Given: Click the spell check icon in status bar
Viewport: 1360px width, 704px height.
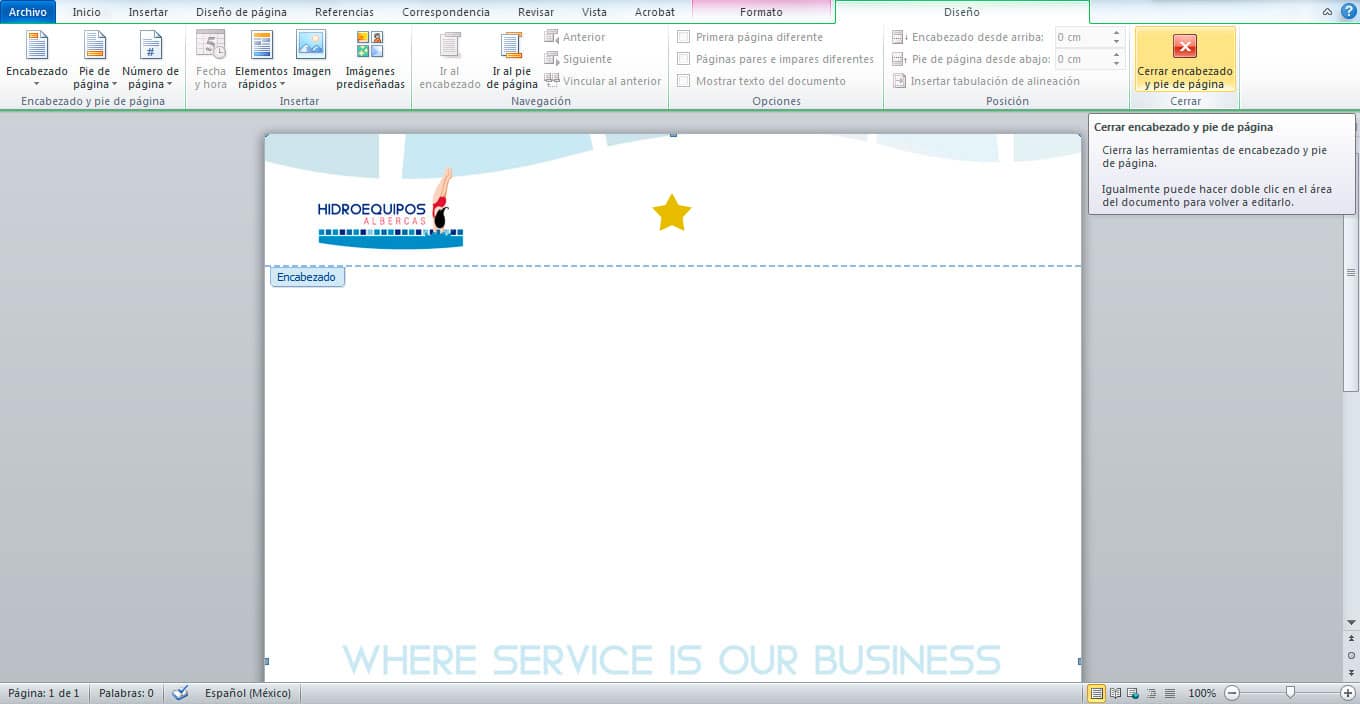Looking at the screenshot, I should click(x=180, y=693).
